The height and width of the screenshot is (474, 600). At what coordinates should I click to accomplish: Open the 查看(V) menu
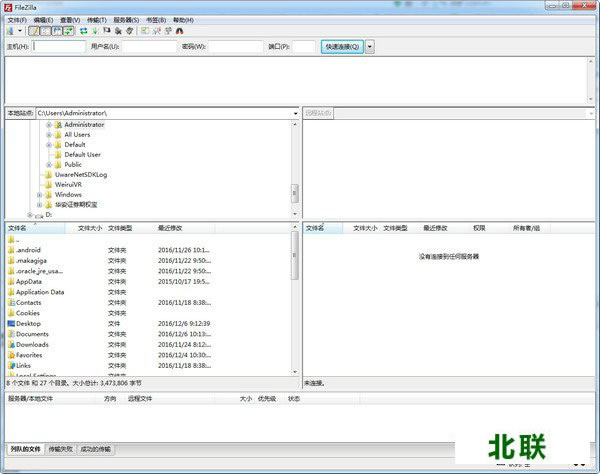(x=70, y=20)
